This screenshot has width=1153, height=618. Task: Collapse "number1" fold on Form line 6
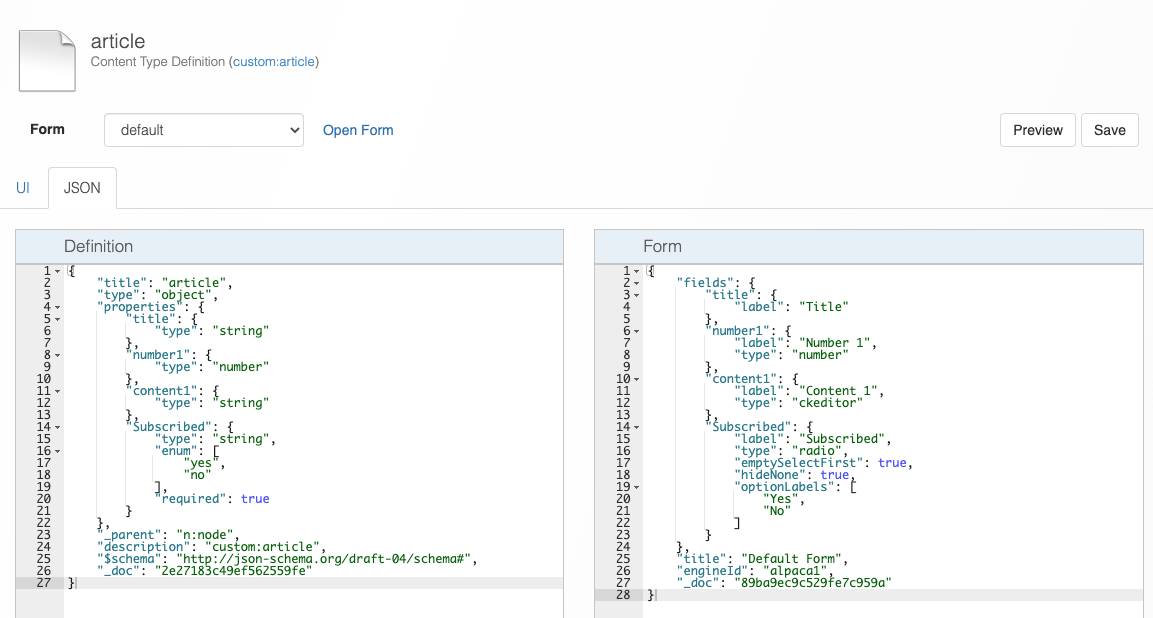(637, 331)
